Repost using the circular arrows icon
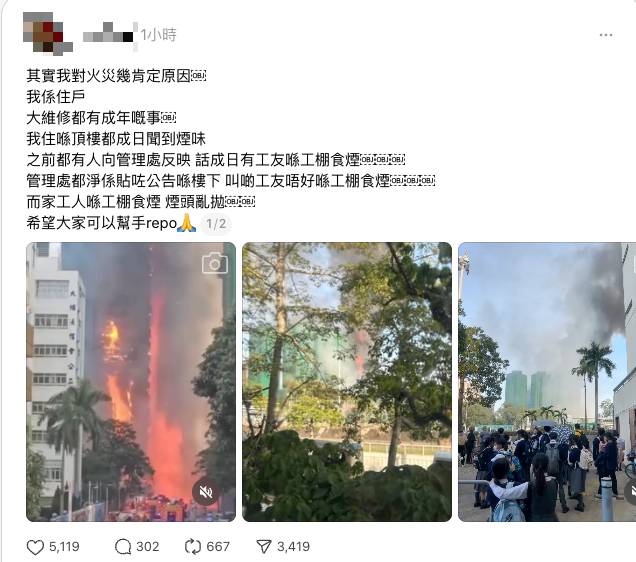636x562 pixels. tap(193, 547)
